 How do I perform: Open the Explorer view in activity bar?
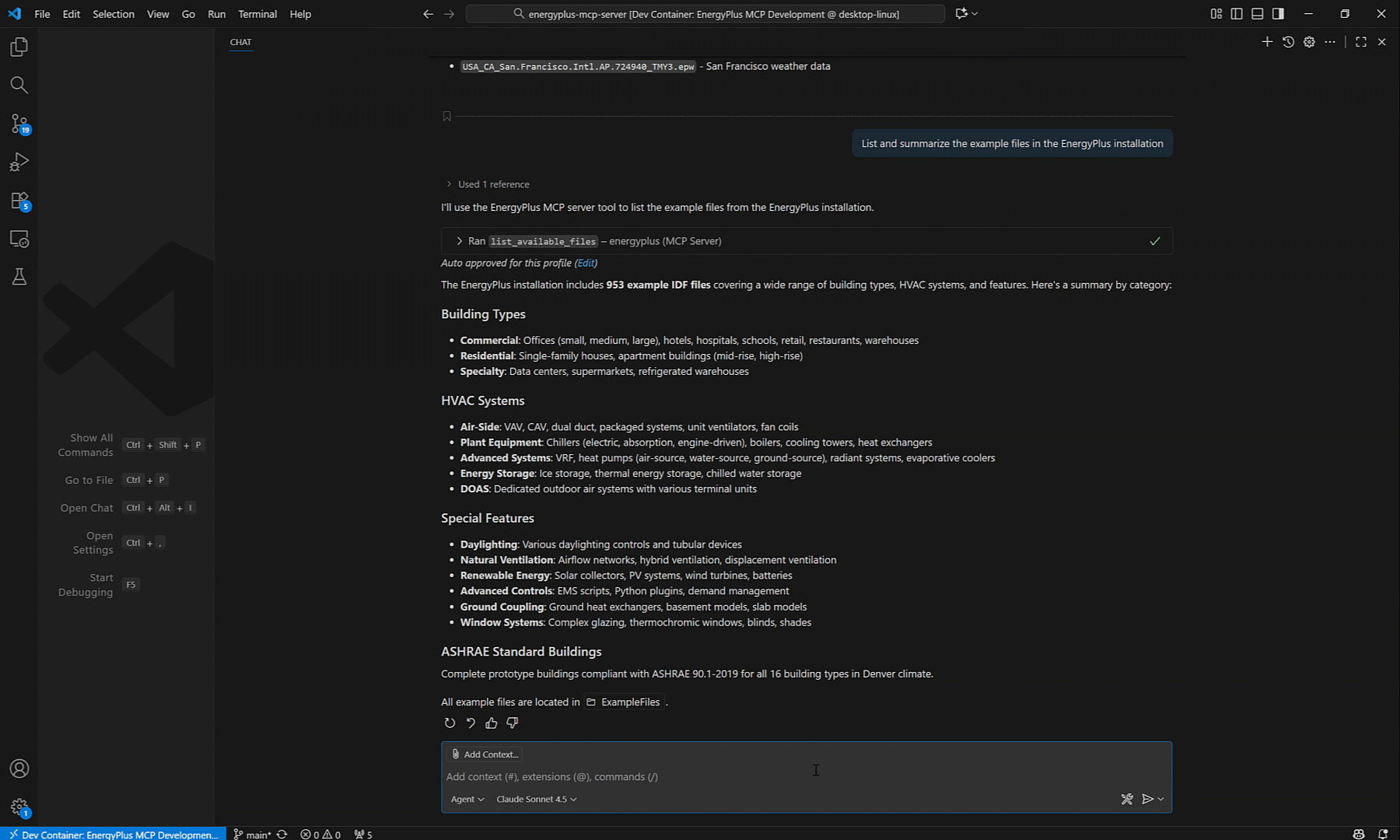19,47
